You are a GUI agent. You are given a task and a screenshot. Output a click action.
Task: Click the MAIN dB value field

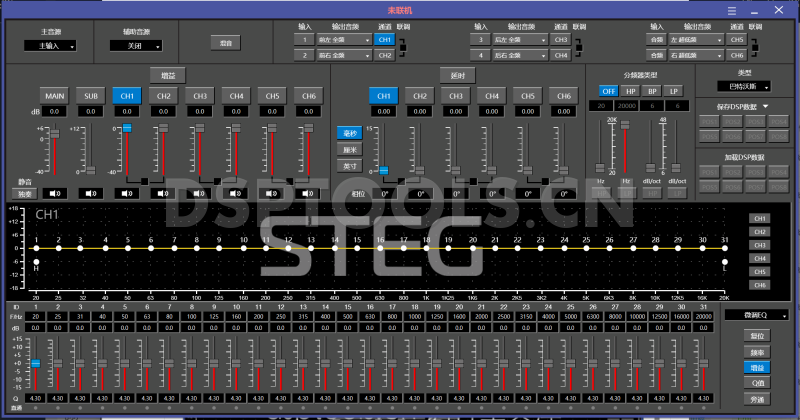pos(55,112)
